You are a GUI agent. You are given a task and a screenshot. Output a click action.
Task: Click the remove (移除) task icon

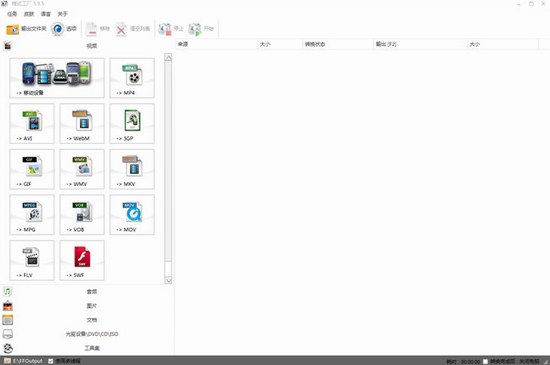pyautogui.click(x=92, y=29)
